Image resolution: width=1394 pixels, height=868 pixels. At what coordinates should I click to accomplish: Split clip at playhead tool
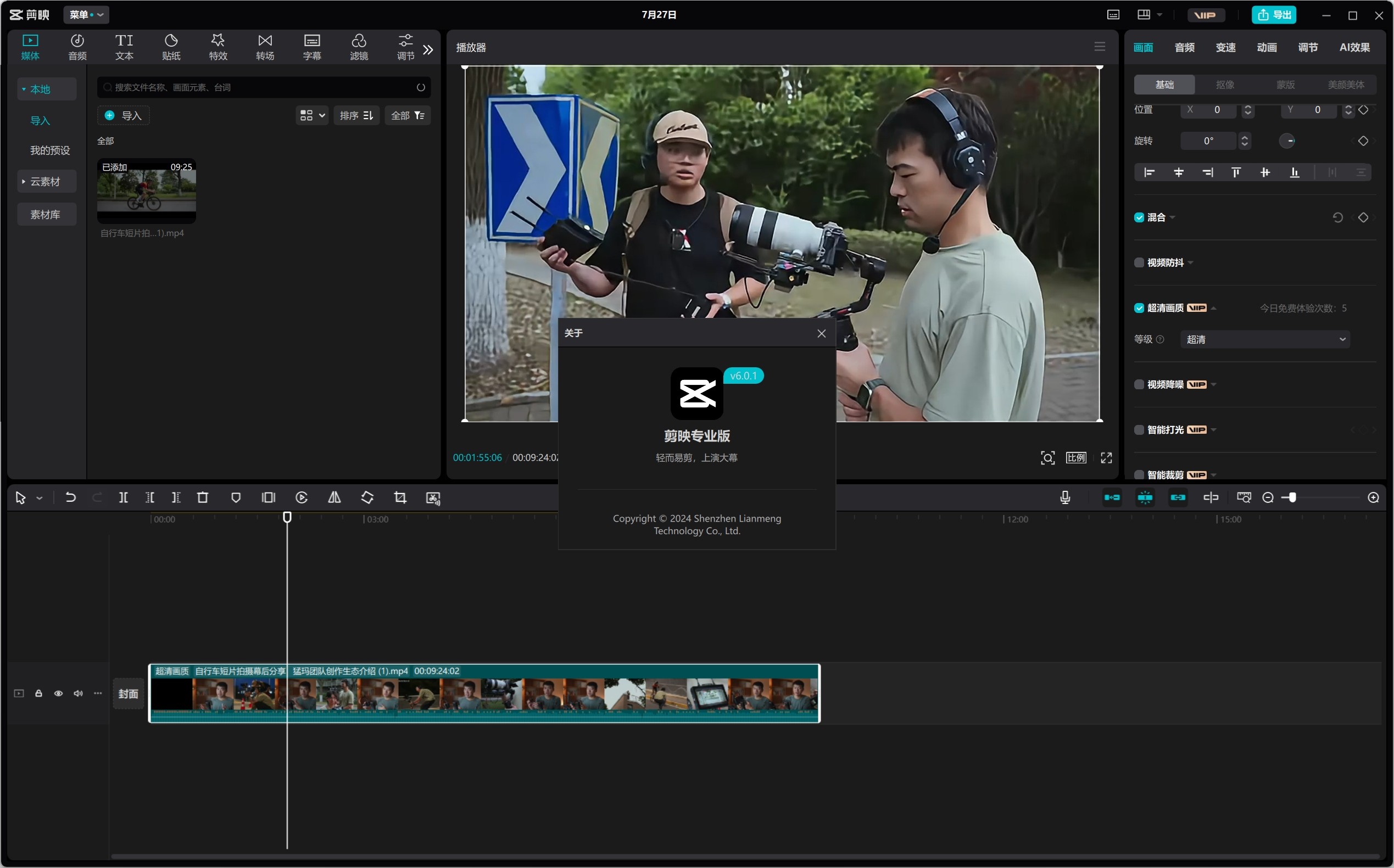pos(124,498)
